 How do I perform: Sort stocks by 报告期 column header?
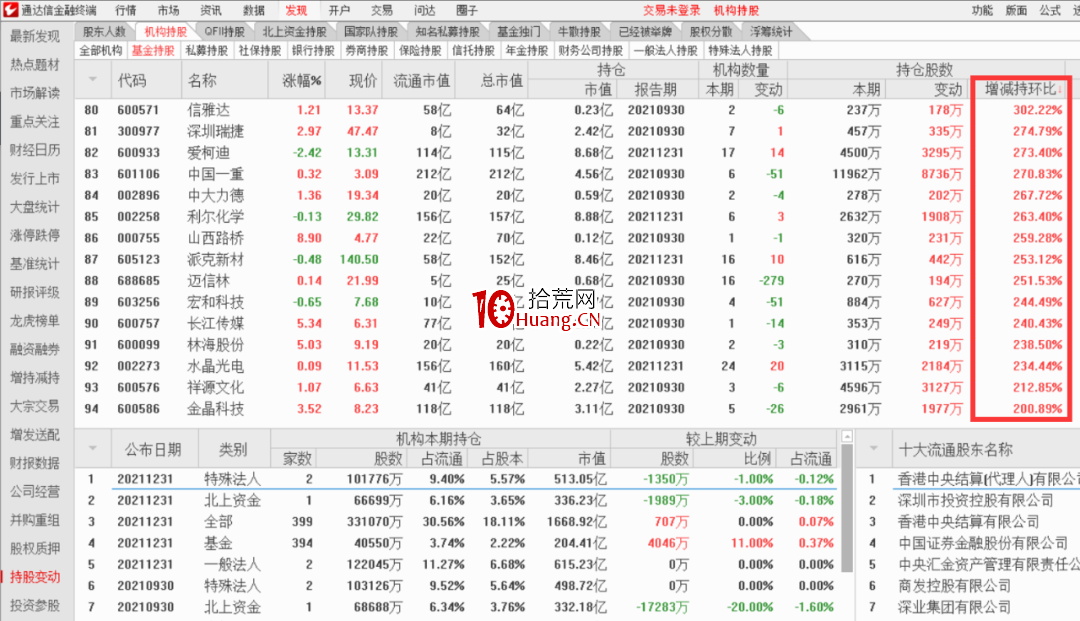pyautogui.click(x=655, y=90)
